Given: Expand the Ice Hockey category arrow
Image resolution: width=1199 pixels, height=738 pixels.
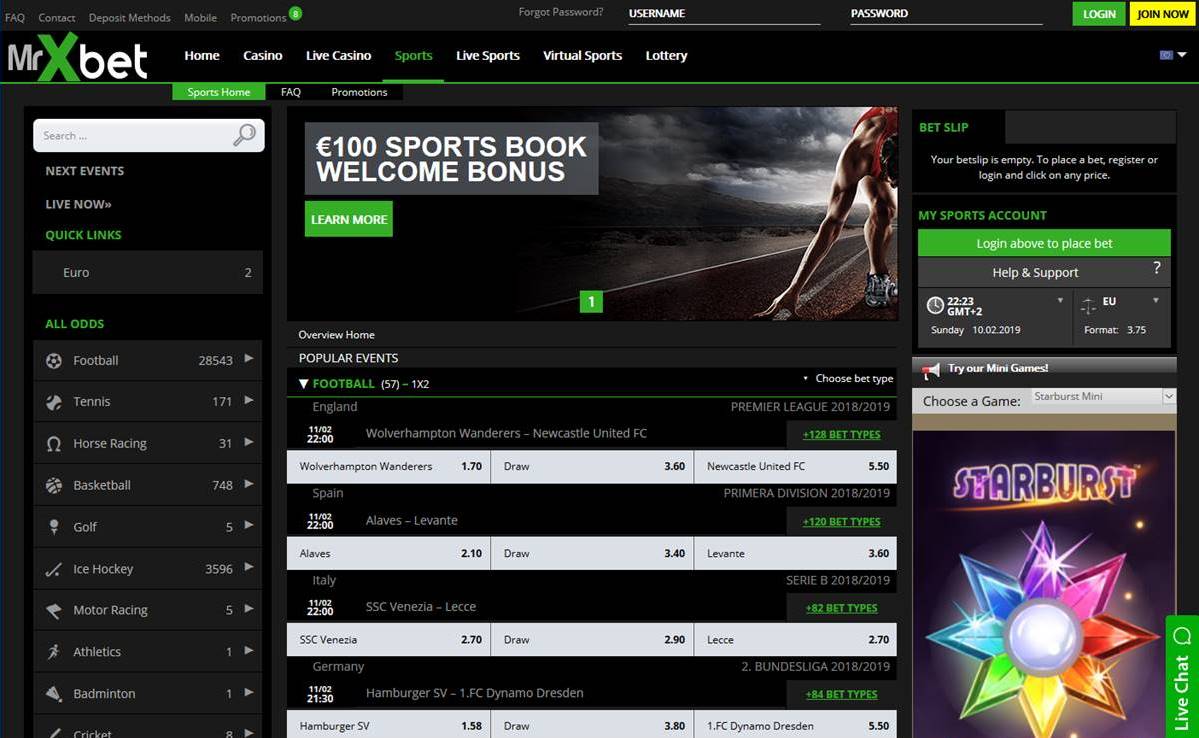Looking at the screenshot, I should [249, 567].
